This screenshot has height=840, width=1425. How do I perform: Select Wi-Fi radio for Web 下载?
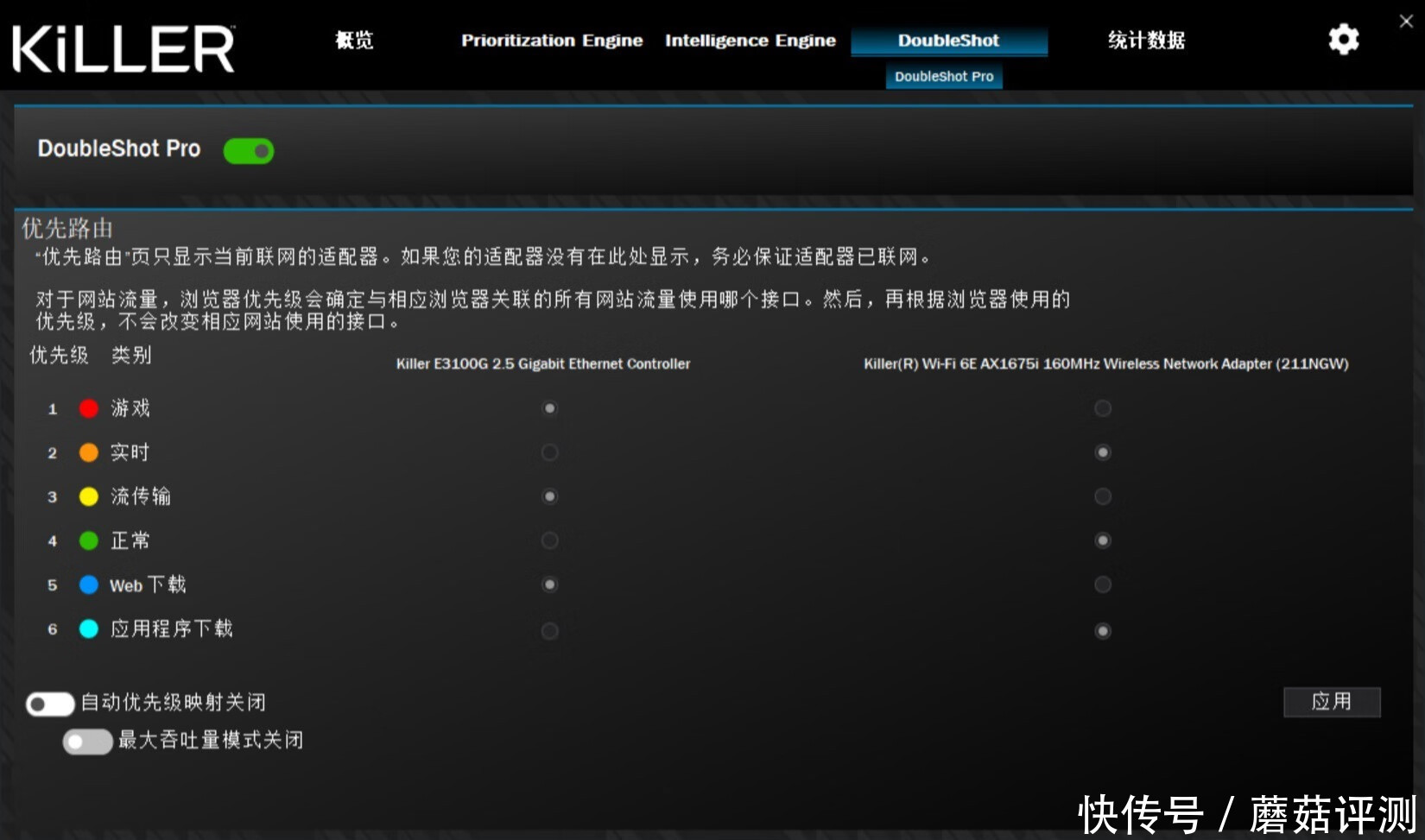pos(1103,584)
